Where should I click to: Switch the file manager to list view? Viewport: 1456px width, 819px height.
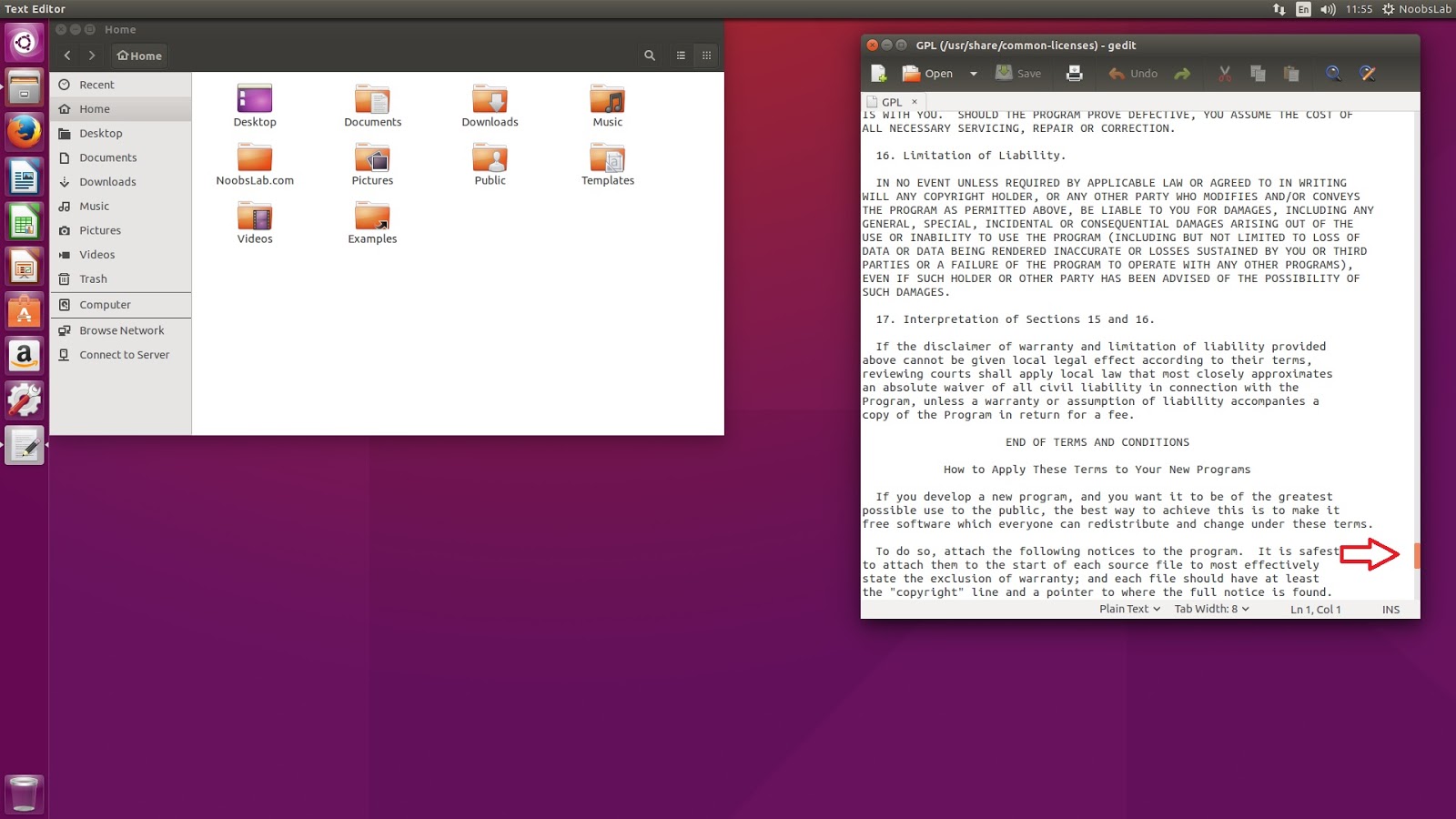[680, 56]
